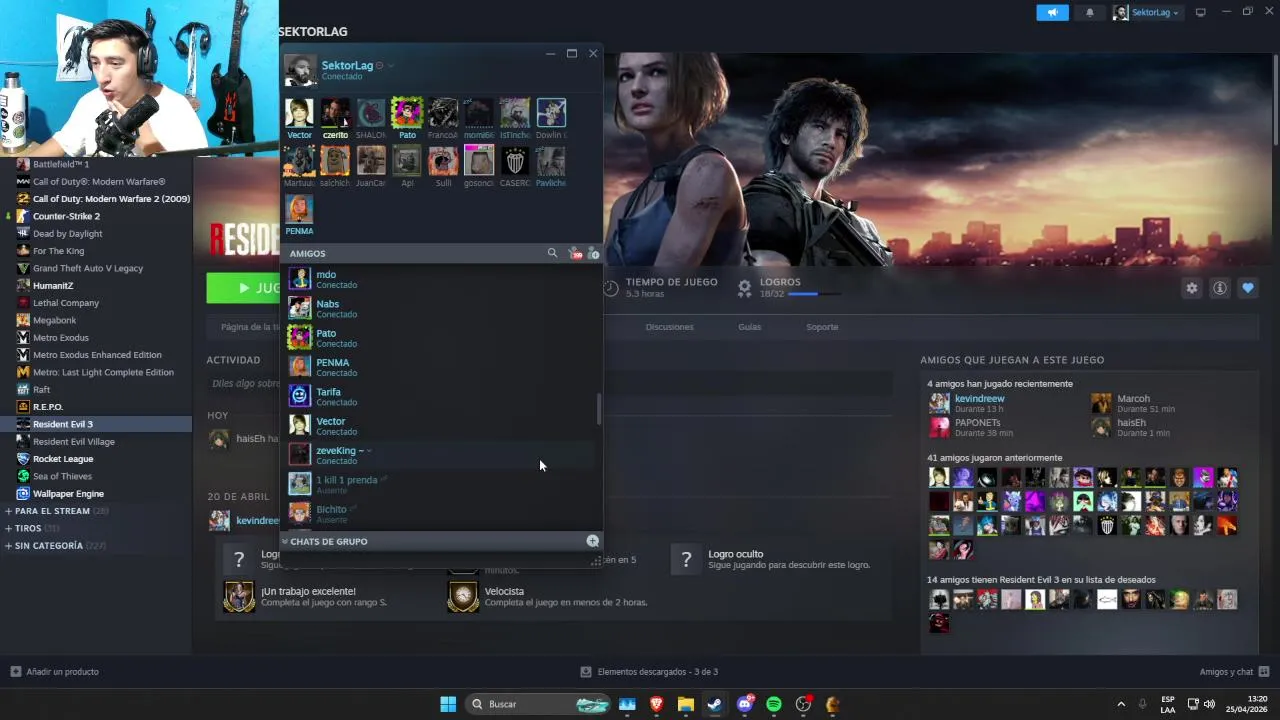Screen dimensions: 1280x720
Task: Click the Logro oculto question mark icon
Action: 686,559
